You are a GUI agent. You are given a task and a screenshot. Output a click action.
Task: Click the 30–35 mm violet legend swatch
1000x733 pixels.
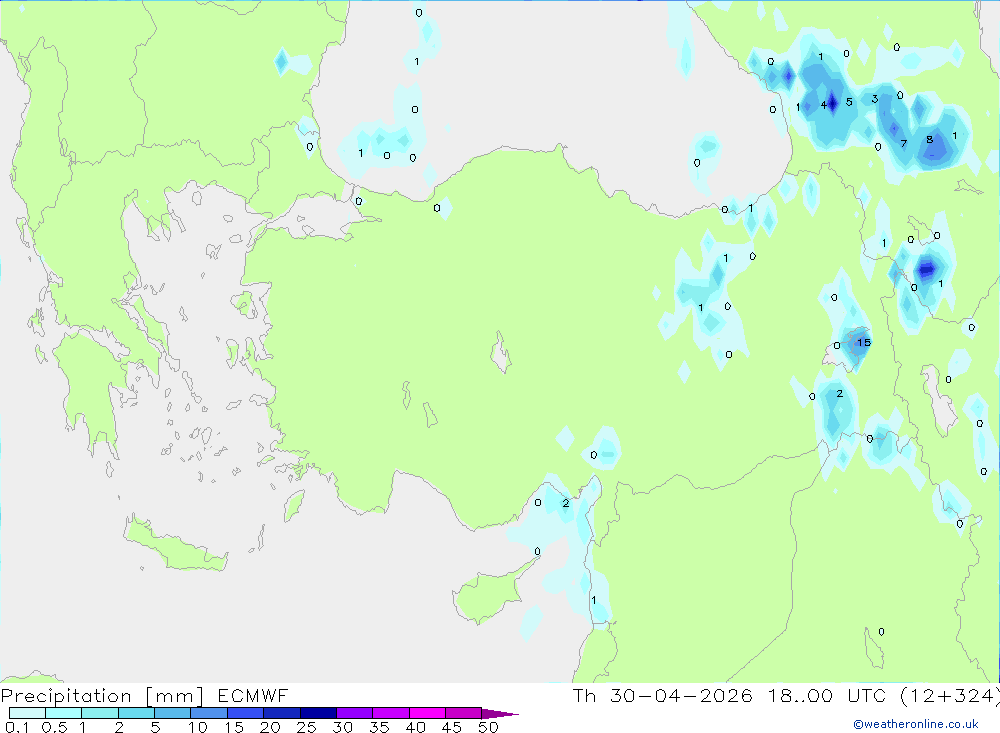point(355,713)
